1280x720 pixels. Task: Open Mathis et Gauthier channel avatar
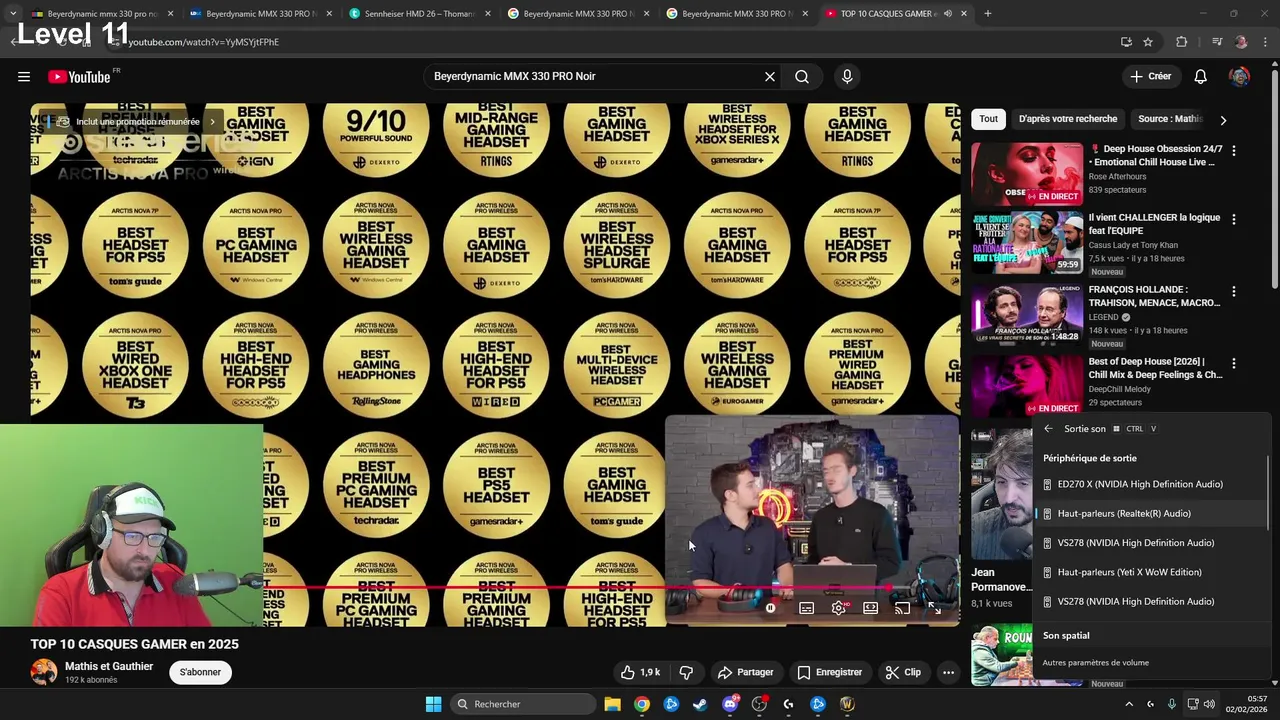click(x=44, y=672)
